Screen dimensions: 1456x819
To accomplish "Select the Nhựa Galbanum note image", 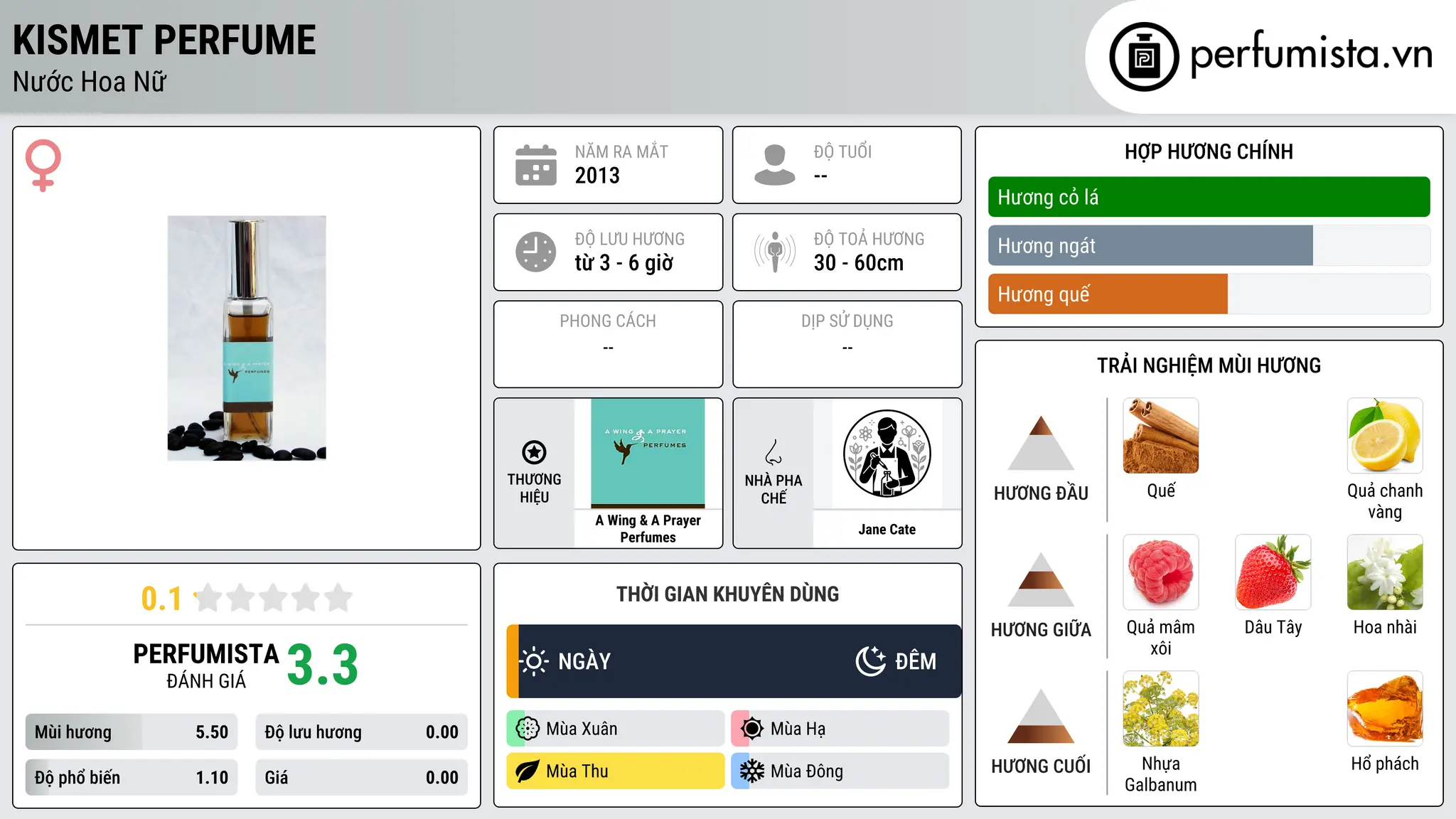I will (1161, 709).
